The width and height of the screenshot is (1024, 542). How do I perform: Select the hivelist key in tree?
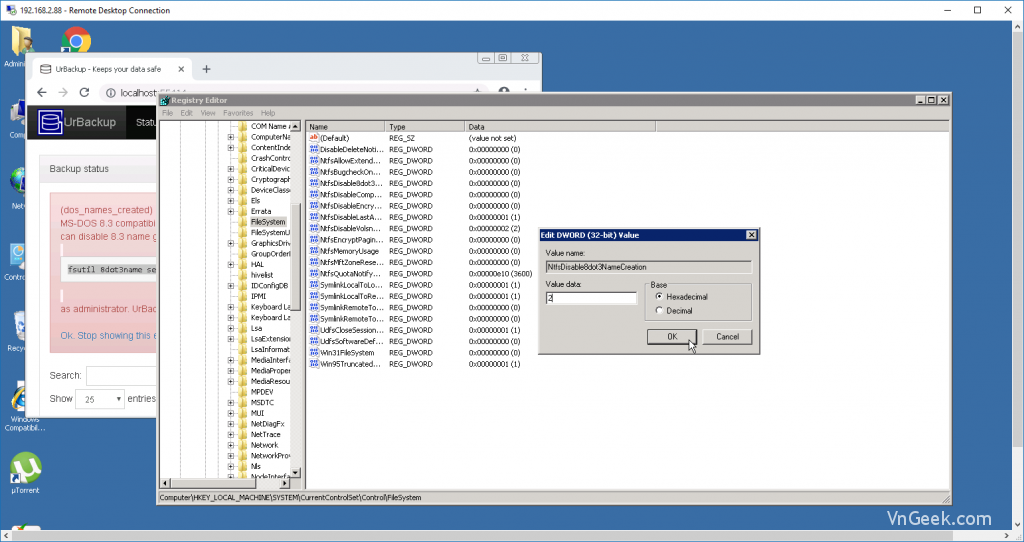click(x=262, y=276)
